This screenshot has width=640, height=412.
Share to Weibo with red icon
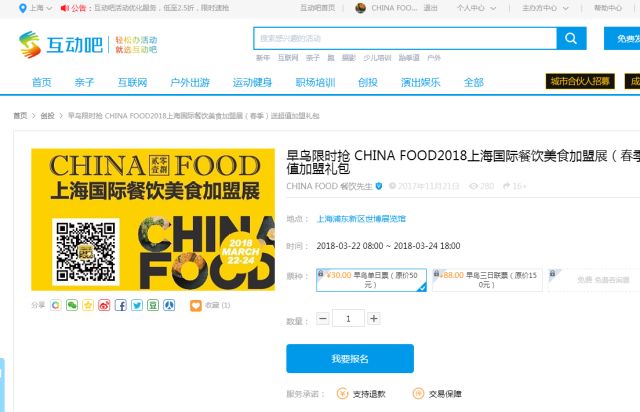(x=104, y=305)
